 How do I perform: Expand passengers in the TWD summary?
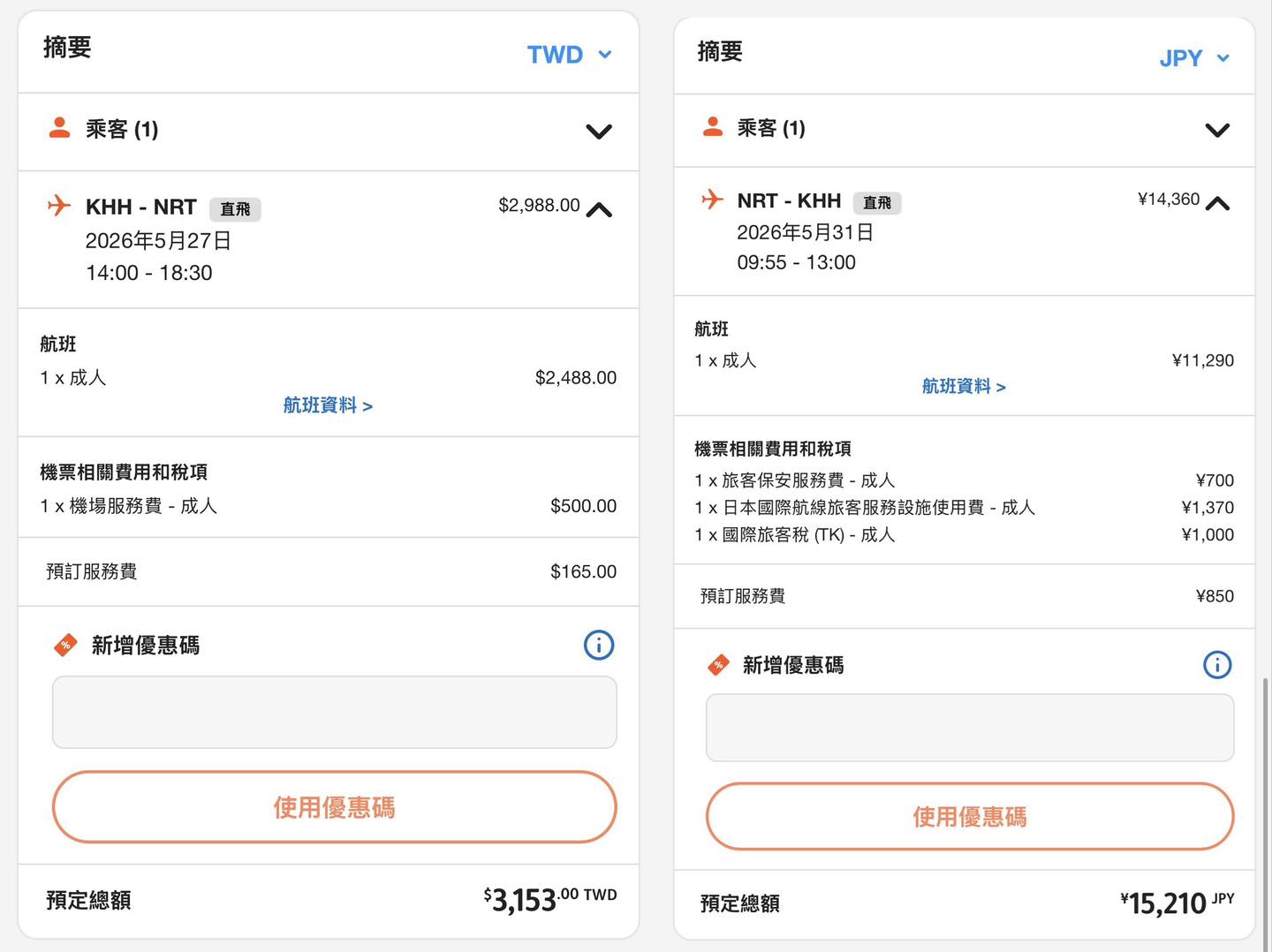click(x=599, y=132)
